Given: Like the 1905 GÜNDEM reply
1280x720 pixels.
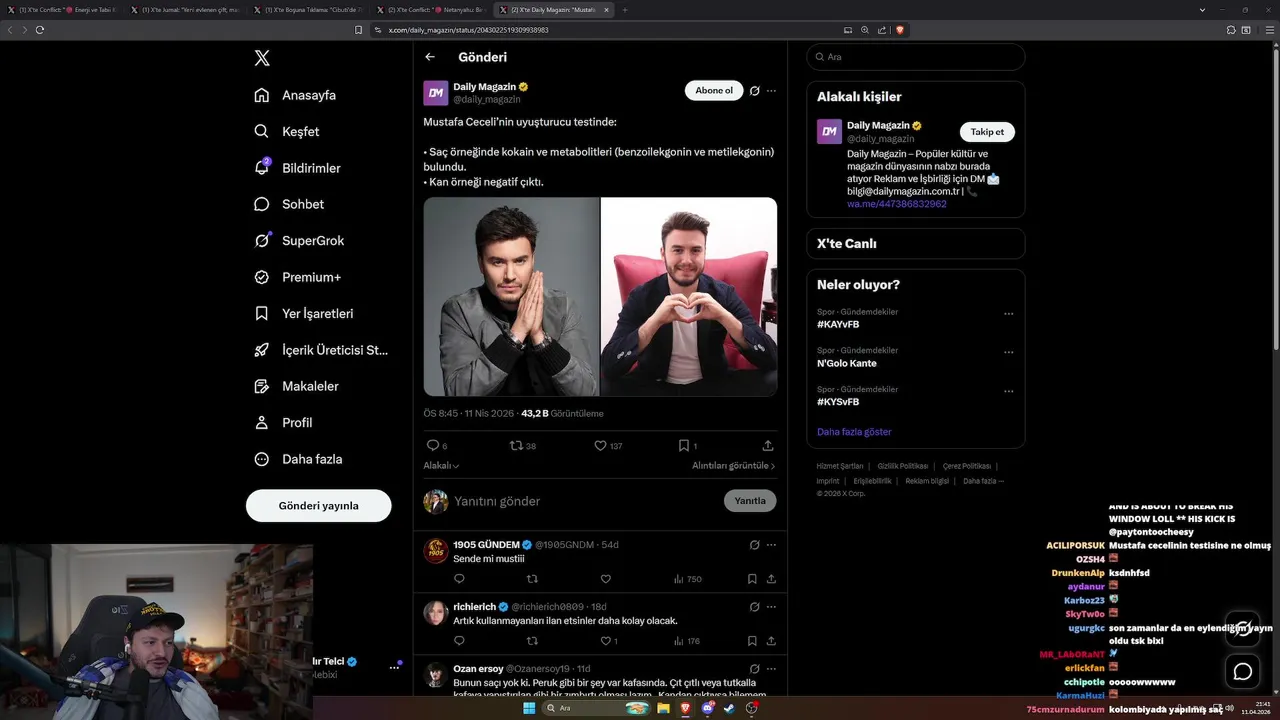Looking at the screenshot, I should coord(605,579).
